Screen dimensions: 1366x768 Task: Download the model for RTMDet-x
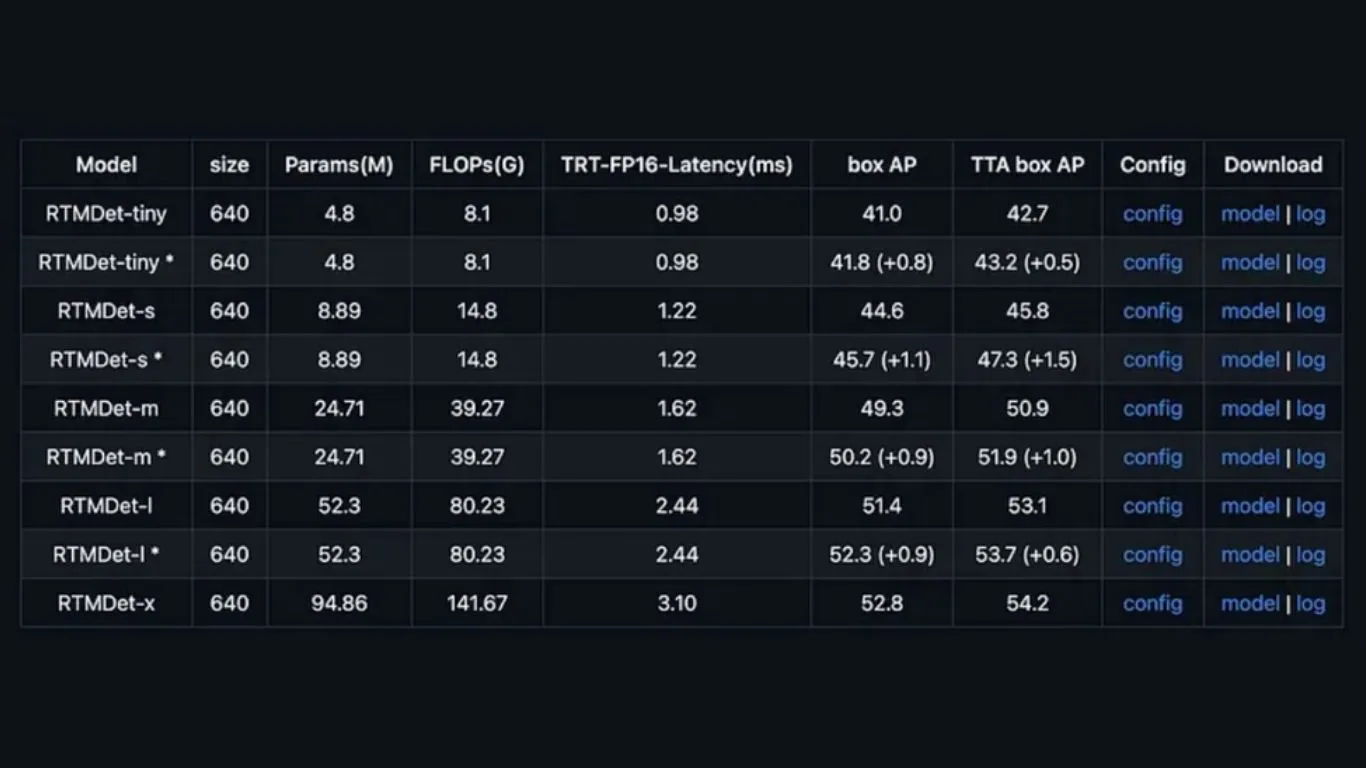tap(1250, 604)
